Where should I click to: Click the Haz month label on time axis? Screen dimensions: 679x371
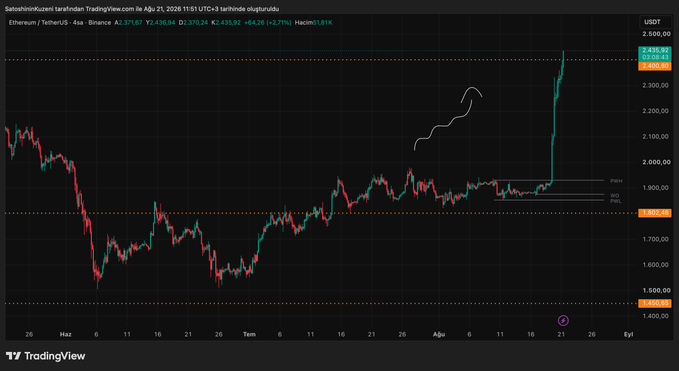pyautogui.click(x=65, y=334)
